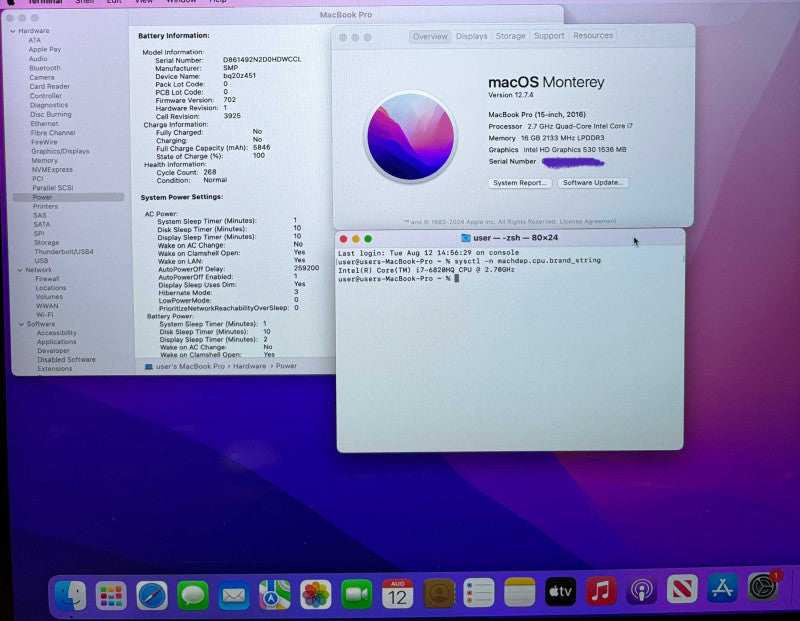Image resolution: width=800 pixels, height=621 pixels.
Task: Select Card Reader in the sidebar
Action: [x=49, y=87]
